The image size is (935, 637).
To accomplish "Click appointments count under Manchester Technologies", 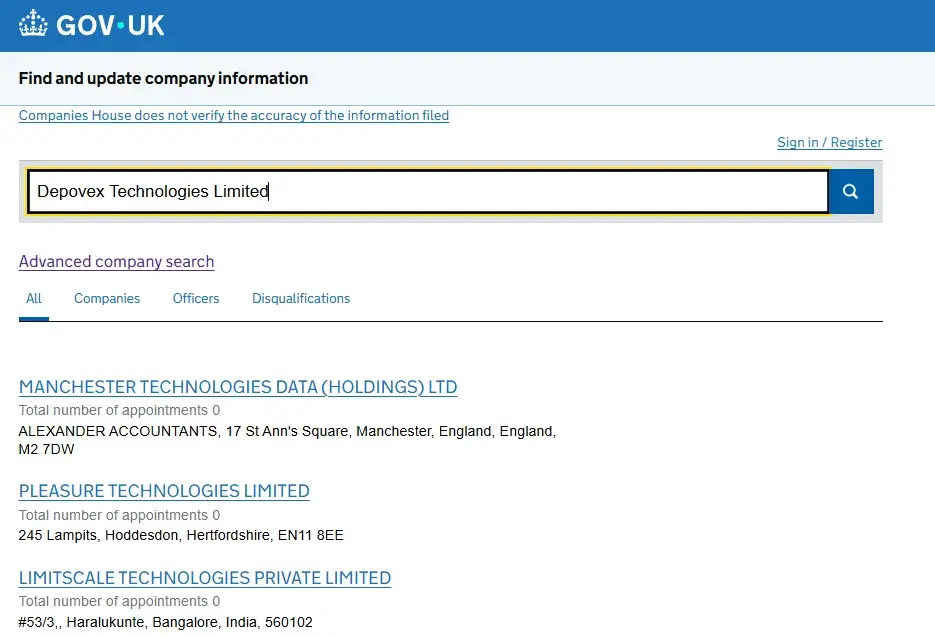I will (x=119, y=410).
